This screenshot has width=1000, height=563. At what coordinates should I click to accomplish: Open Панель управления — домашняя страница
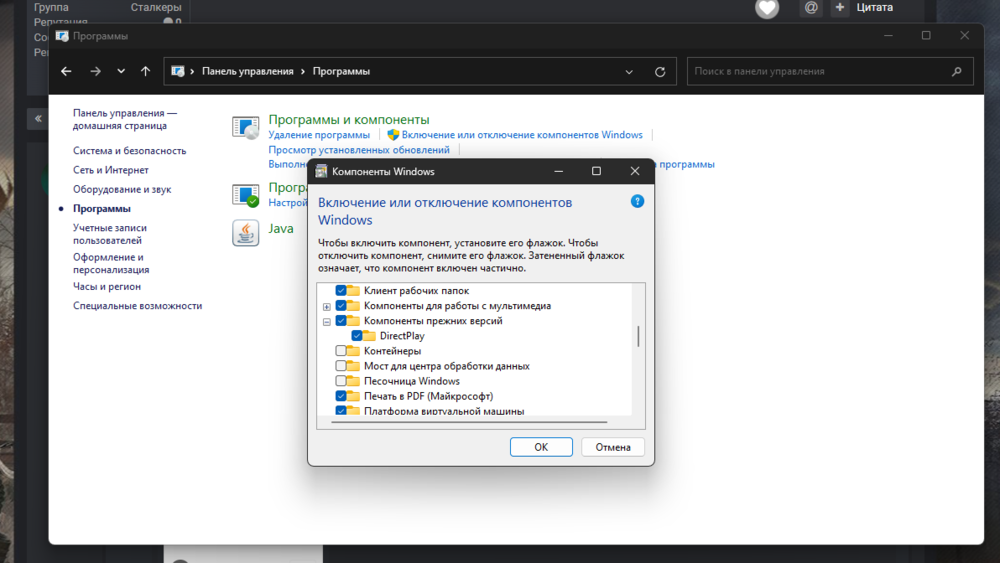coord(124,119)
